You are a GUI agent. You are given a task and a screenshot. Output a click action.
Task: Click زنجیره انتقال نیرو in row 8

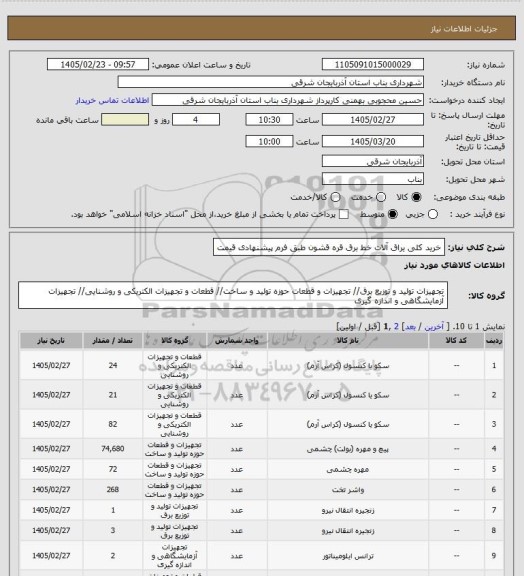348,531
